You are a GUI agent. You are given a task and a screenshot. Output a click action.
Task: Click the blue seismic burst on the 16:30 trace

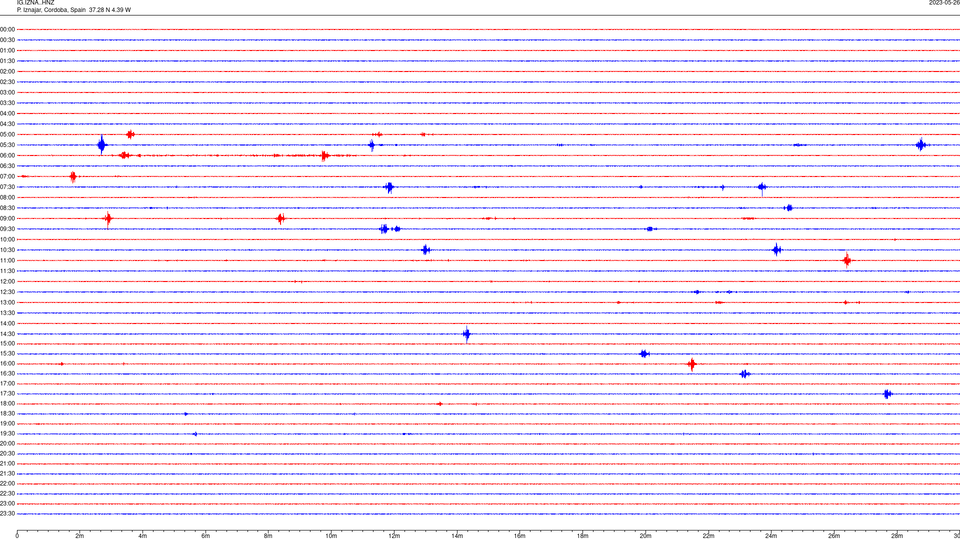[x=744, y=374]
